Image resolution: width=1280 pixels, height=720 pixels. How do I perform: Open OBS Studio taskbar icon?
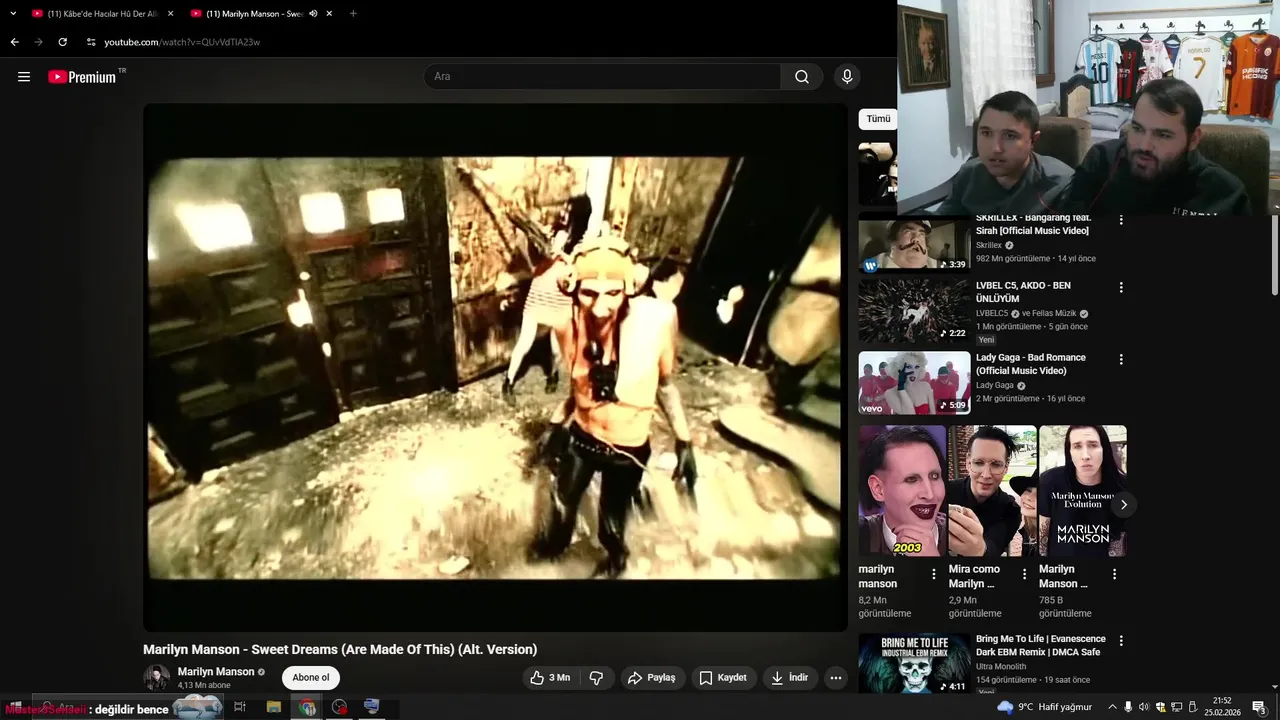pyautogui.click(x=340, y=707)
